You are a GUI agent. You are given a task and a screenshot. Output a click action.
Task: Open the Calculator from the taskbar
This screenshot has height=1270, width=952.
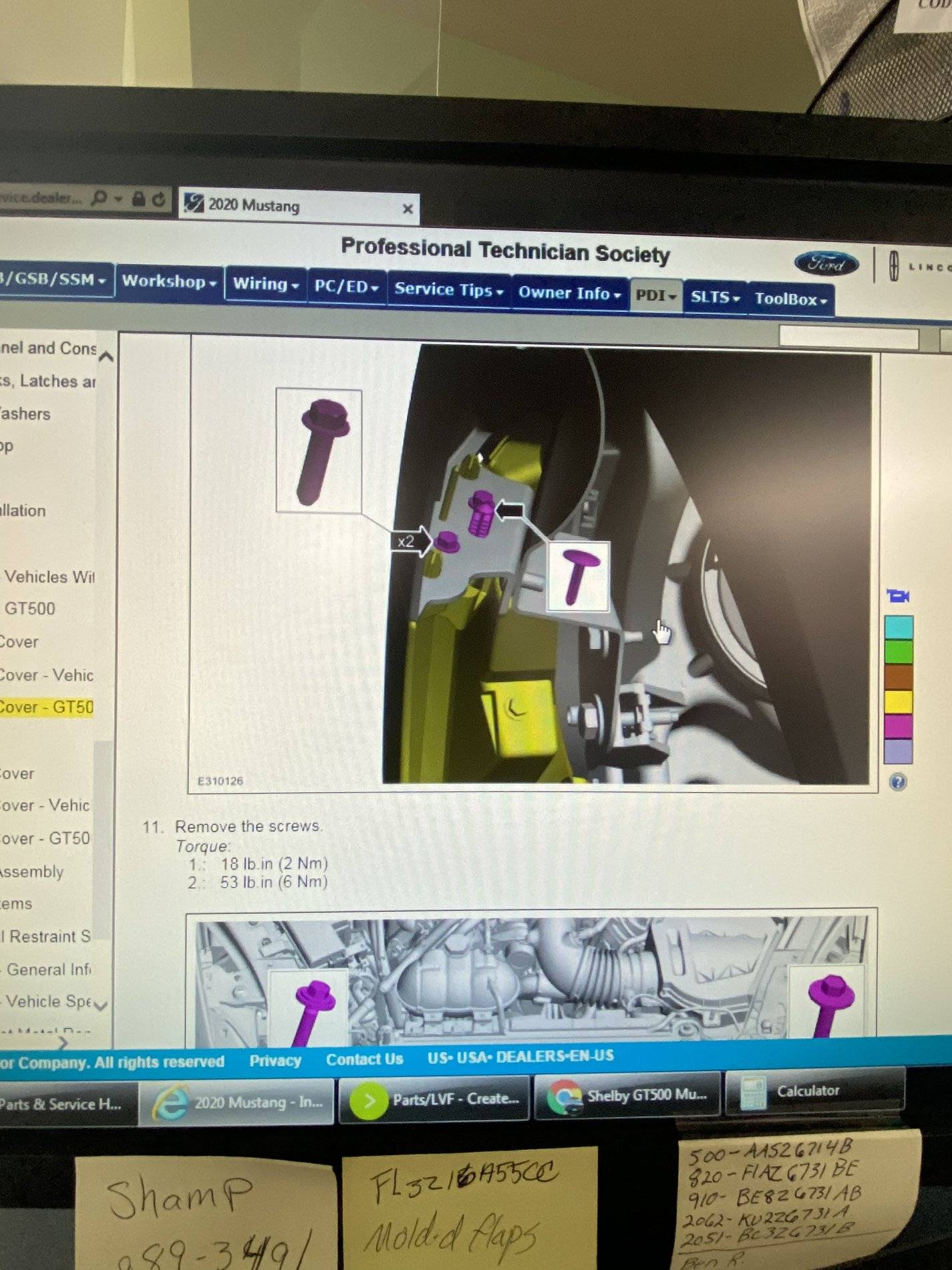click(814, 1092)
